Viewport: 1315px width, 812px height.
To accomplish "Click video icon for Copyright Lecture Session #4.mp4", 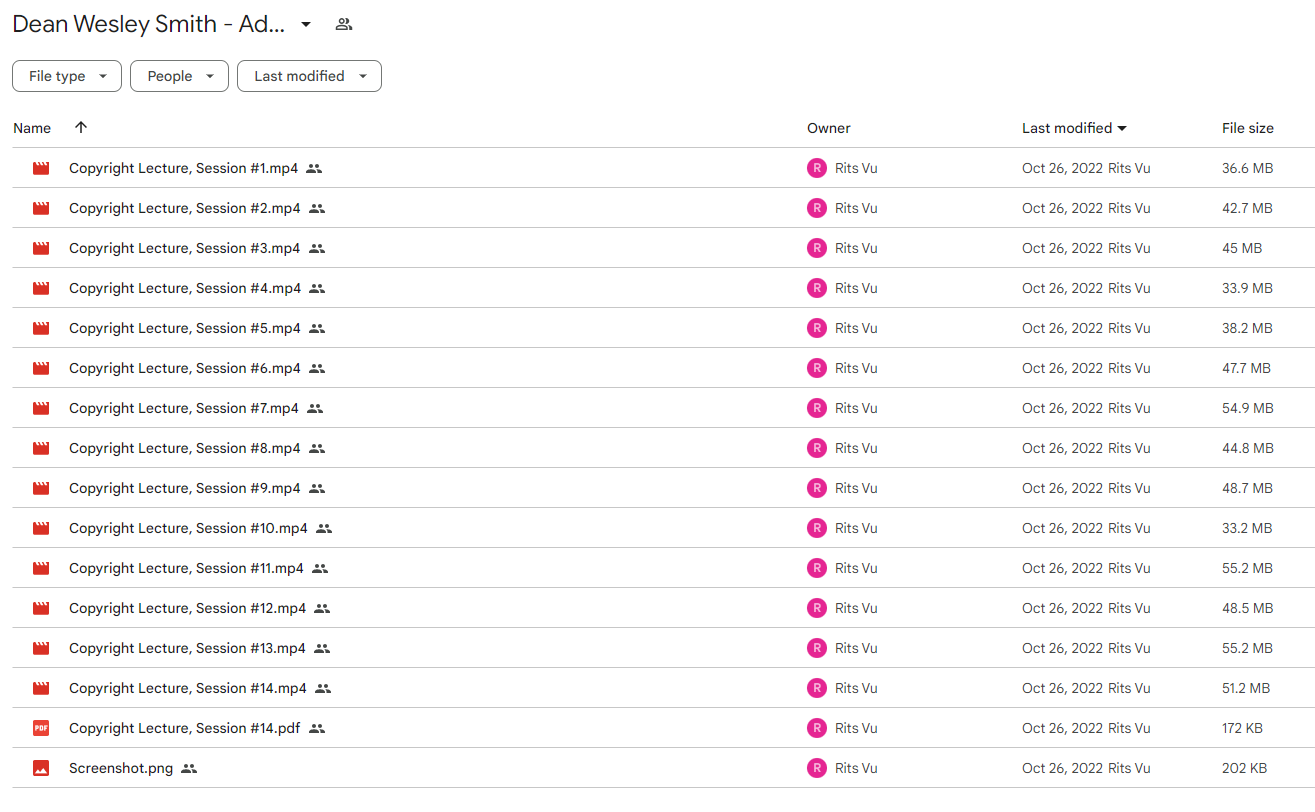I will (x=41, y=288).
